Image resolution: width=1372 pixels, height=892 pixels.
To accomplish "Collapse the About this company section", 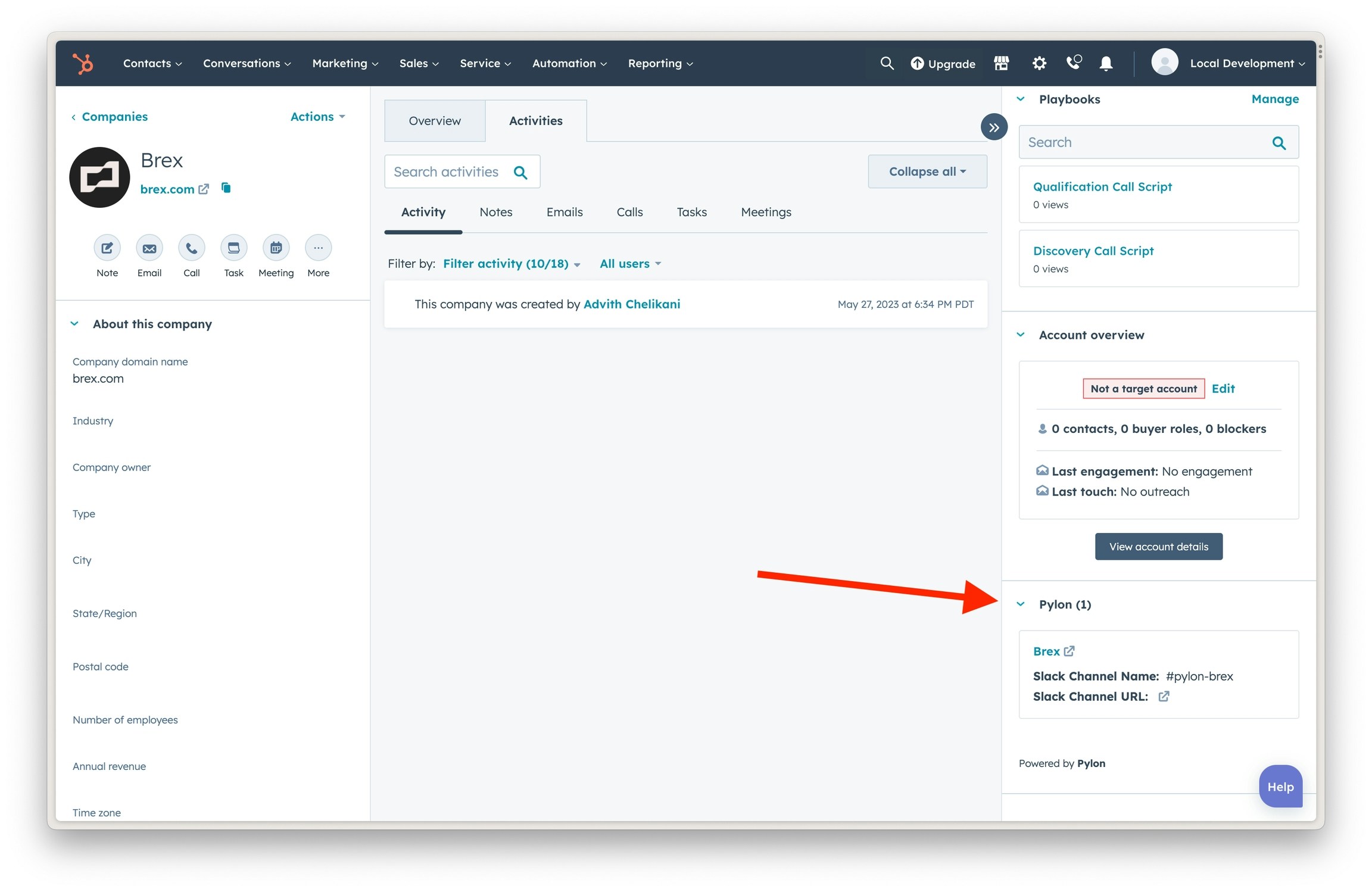I will pos(74,324).
